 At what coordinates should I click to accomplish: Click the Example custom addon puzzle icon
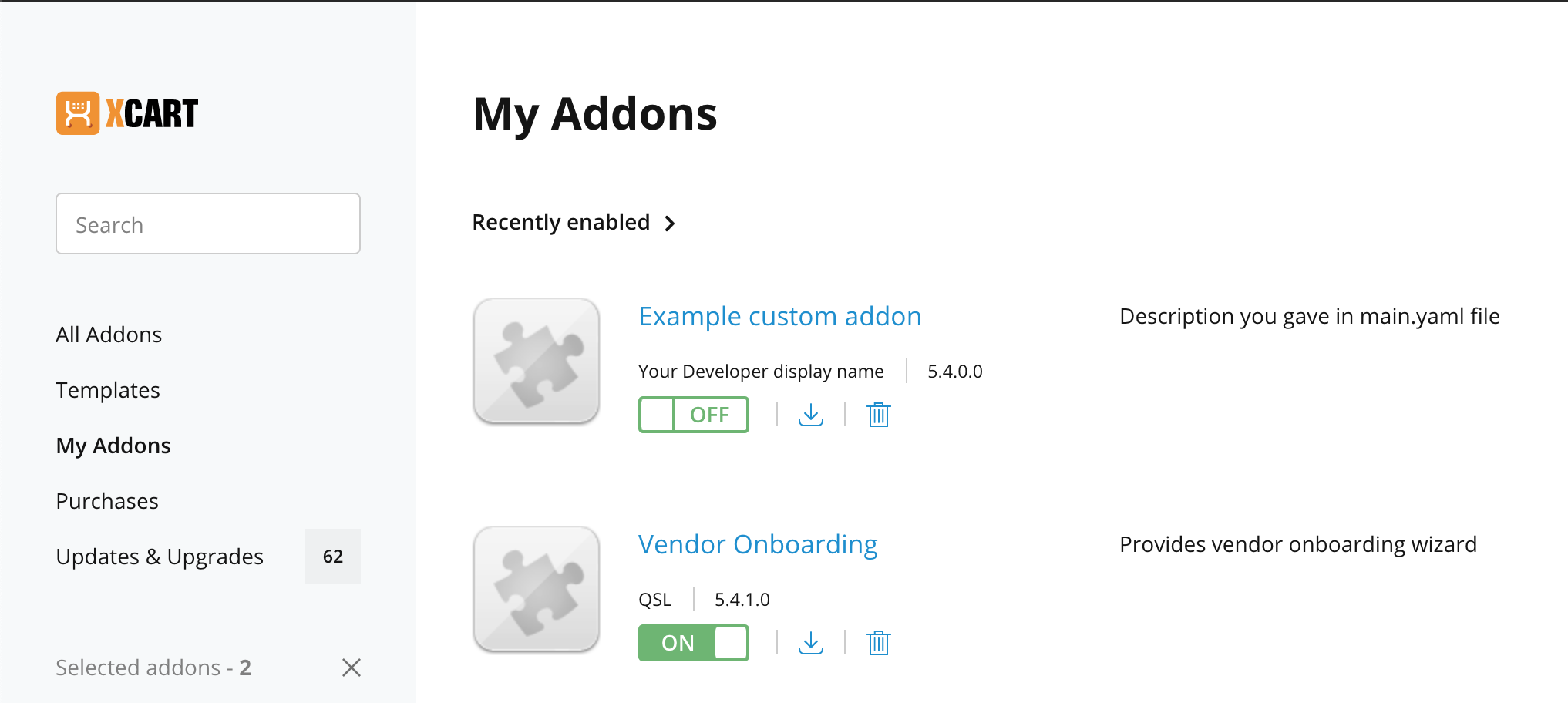(x=537, y=361)
